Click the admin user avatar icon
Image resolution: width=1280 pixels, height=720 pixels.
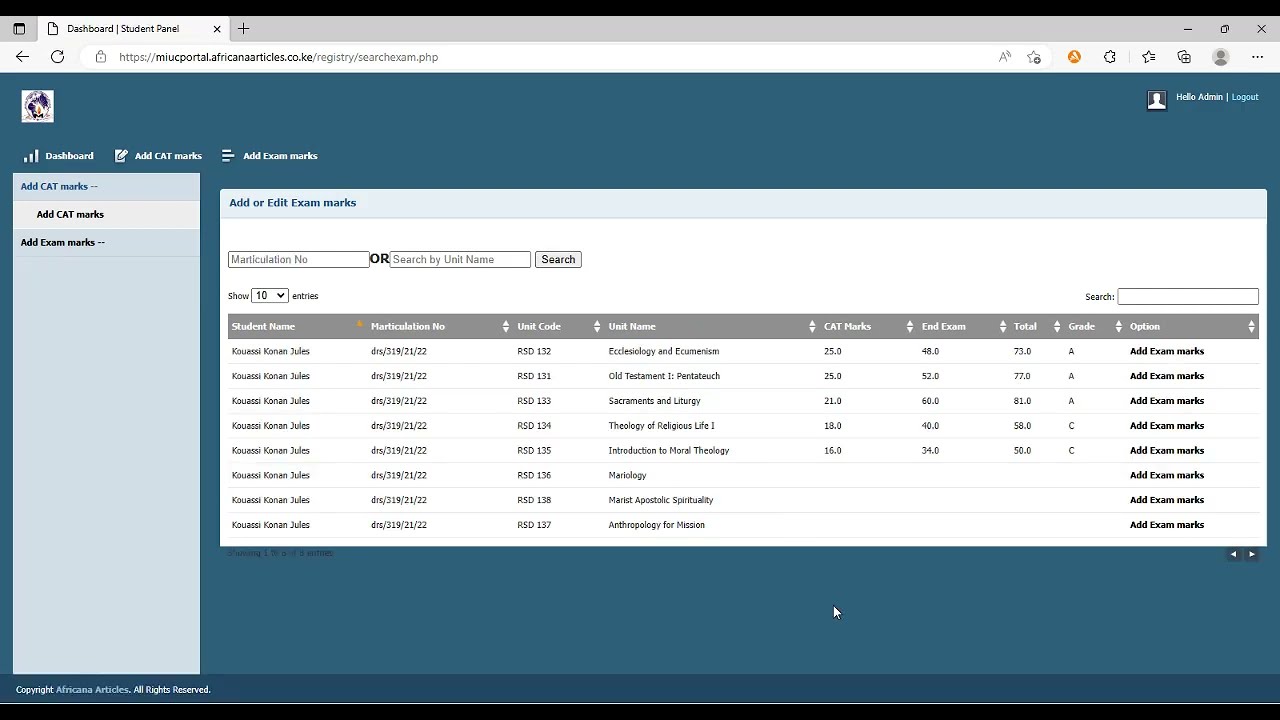[x=1157, y=99]
